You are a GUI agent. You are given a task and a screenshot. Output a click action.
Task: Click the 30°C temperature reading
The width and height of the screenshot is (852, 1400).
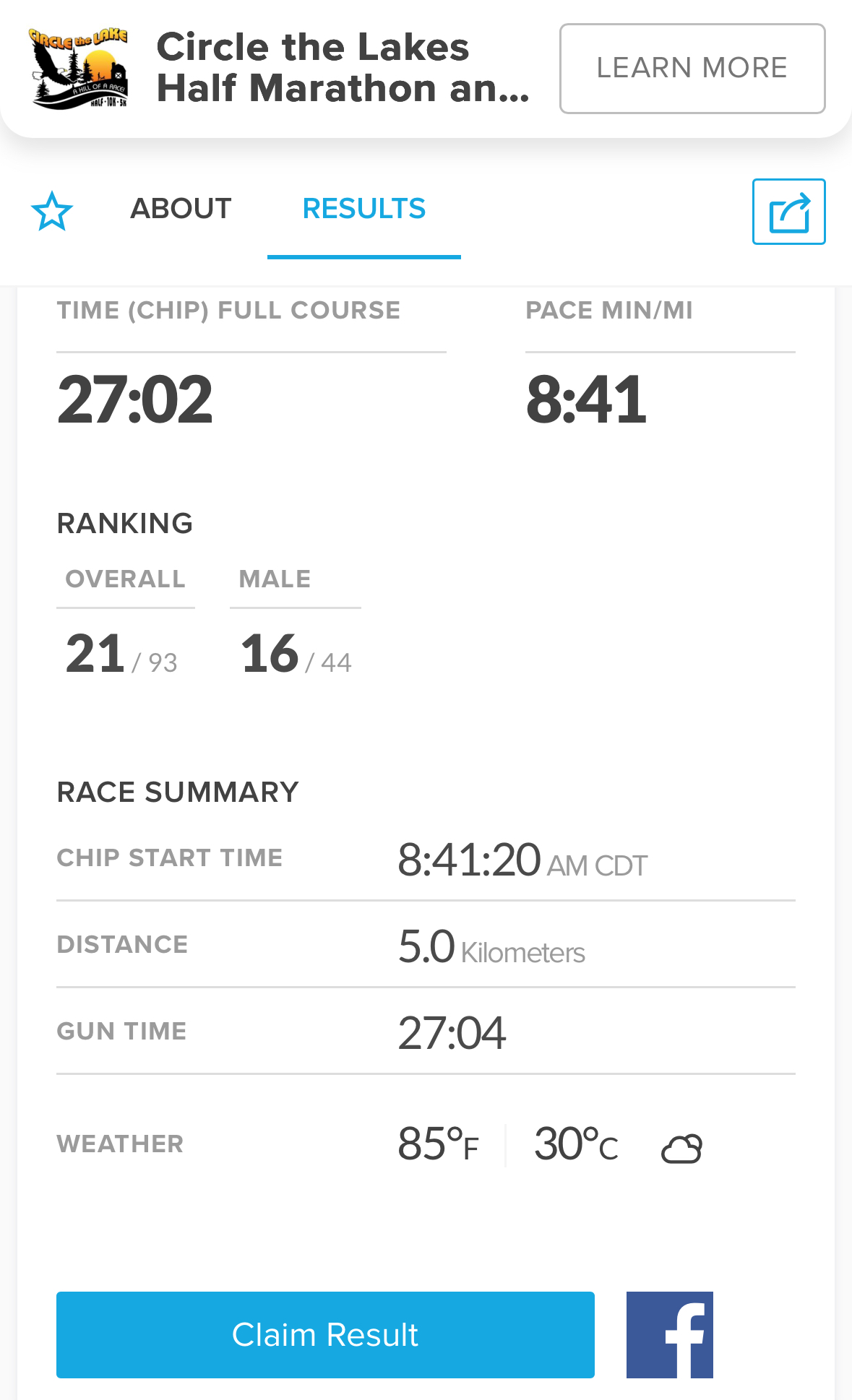pos(576,1144)
